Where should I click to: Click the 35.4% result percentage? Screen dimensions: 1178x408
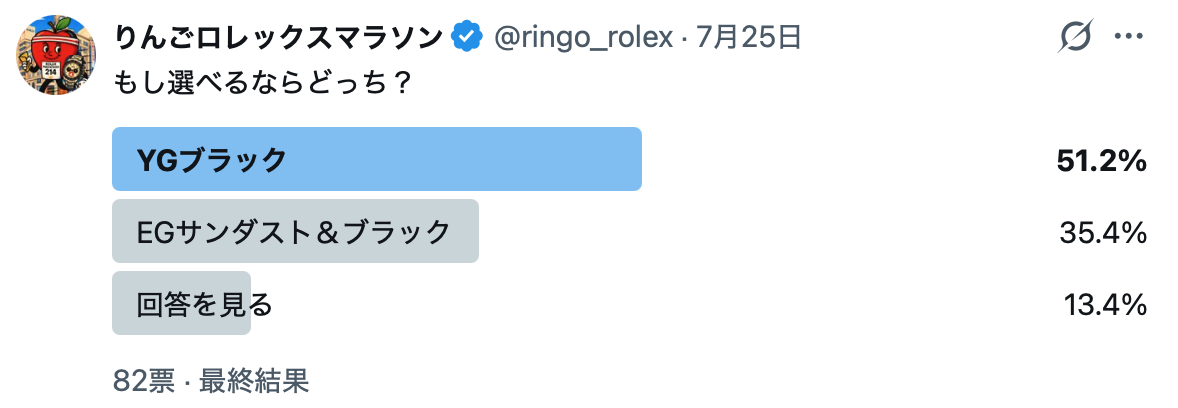click(x=1103, y=232)
